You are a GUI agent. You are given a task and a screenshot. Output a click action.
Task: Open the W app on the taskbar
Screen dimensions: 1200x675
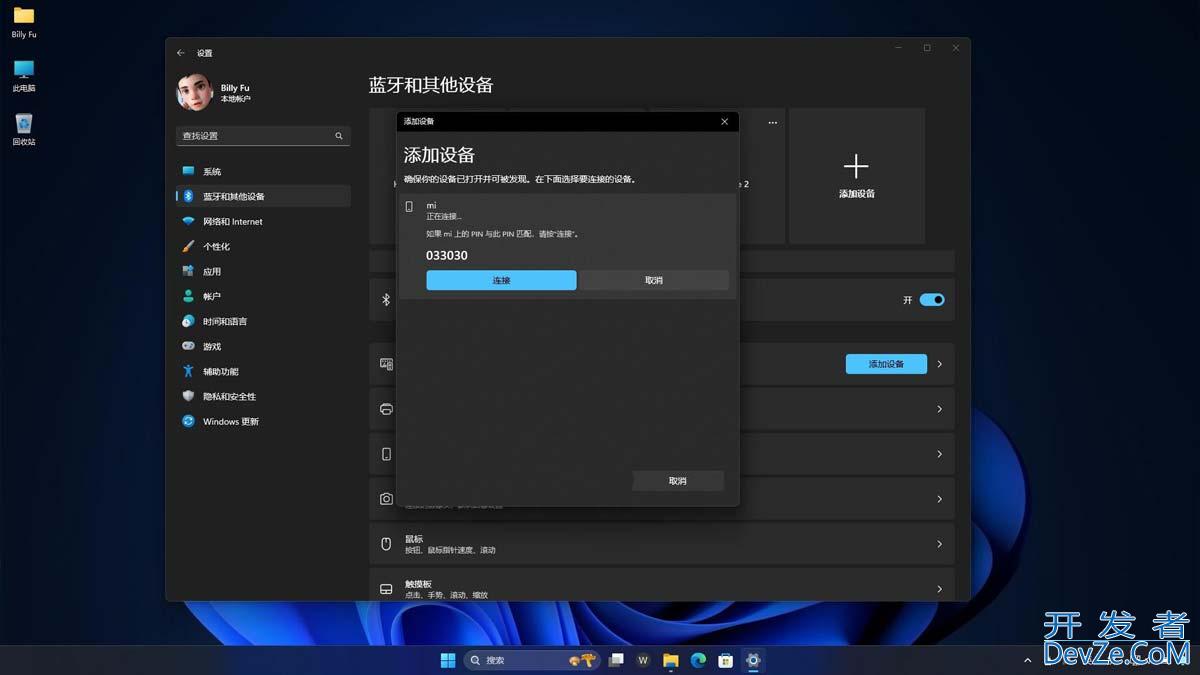coord(643,660)
